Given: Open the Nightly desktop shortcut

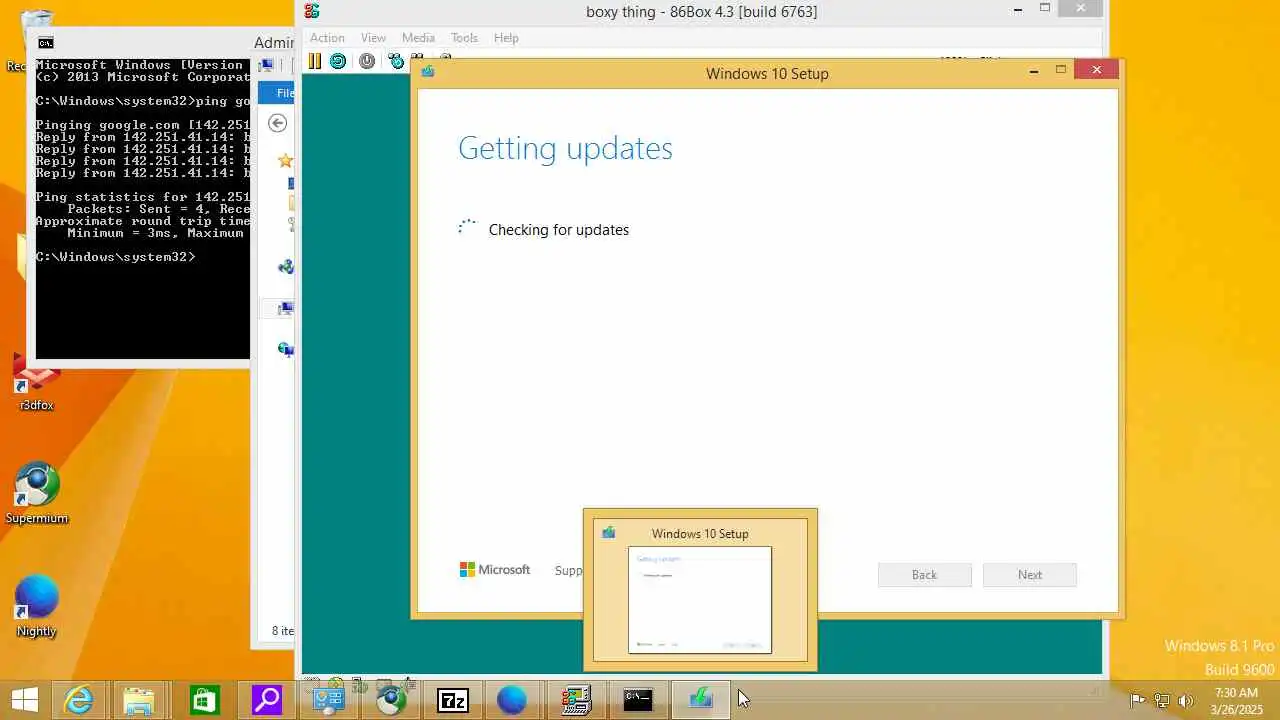Looking at the screenshot, I should 37,606.
